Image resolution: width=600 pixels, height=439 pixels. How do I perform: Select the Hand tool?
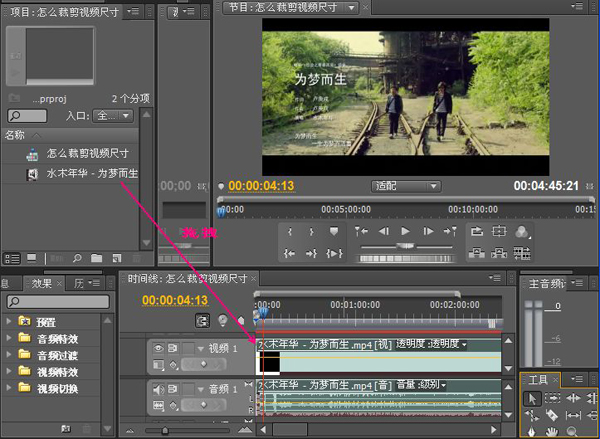(552, 431)
